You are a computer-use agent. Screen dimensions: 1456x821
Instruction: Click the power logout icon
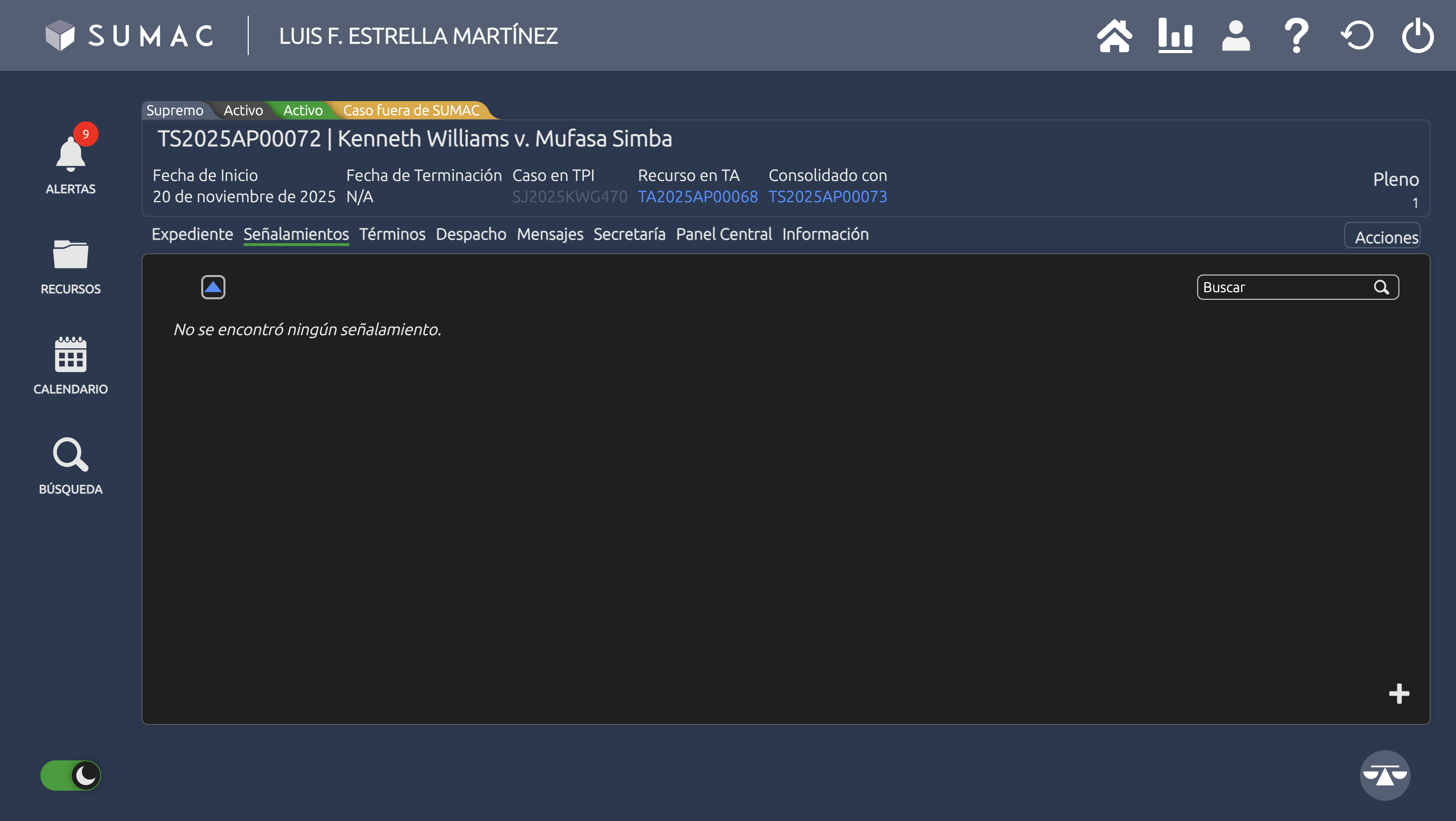click(1418, 36)
